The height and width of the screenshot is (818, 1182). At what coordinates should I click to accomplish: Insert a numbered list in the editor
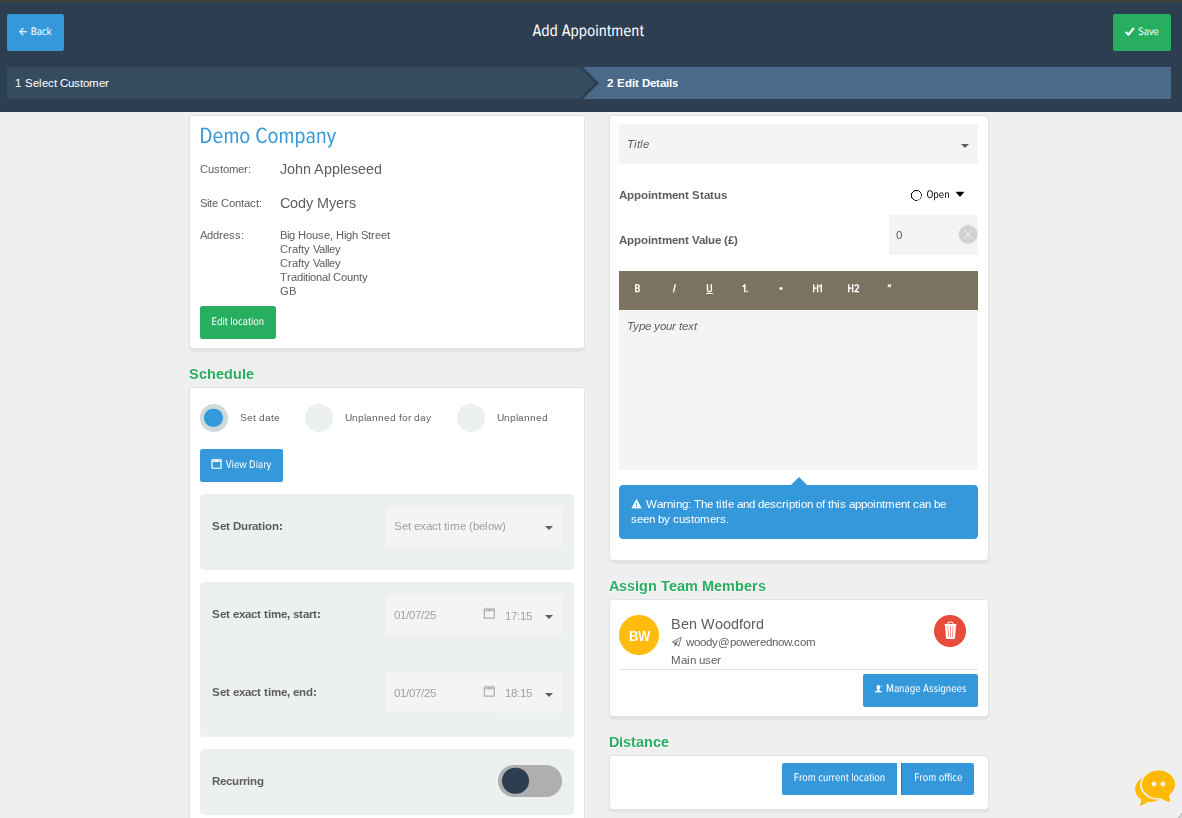(x=745, y=289)
